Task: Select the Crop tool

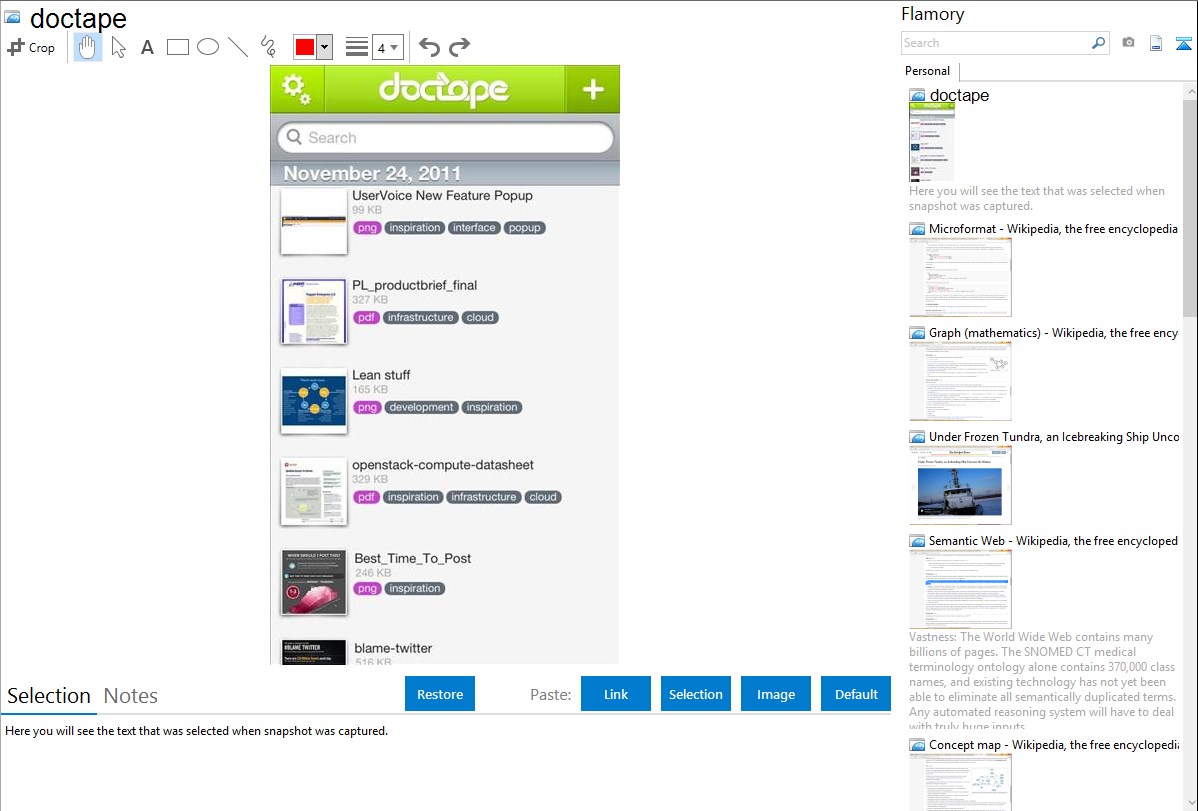Action: click(31, 47)
